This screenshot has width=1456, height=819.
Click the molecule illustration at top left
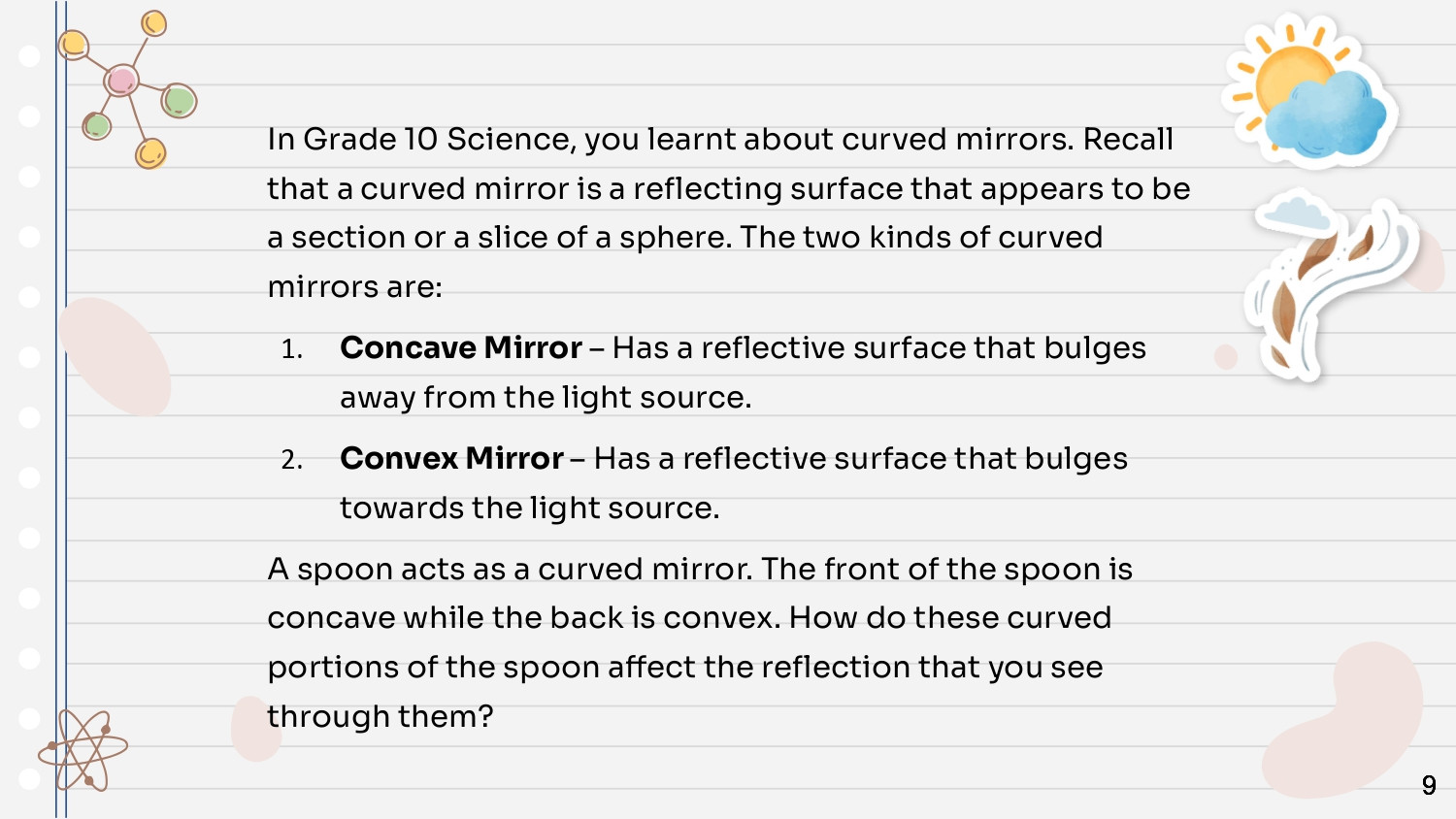[127, 89]
